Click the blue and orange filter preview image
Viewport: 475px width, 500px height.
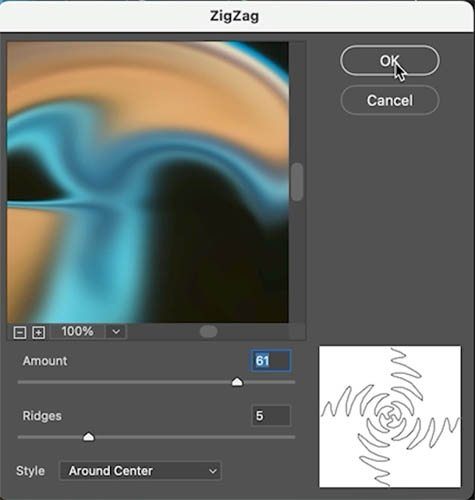tap(148, 182)
